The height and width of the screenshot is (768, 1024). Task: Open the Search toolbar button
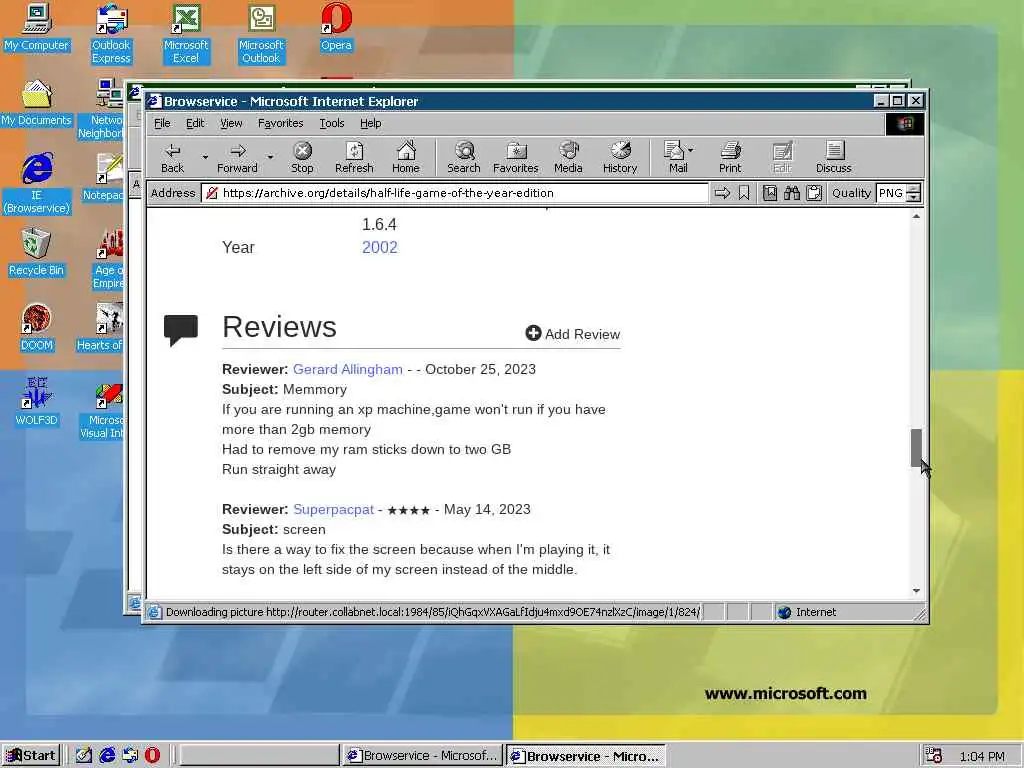coord(464,158)
